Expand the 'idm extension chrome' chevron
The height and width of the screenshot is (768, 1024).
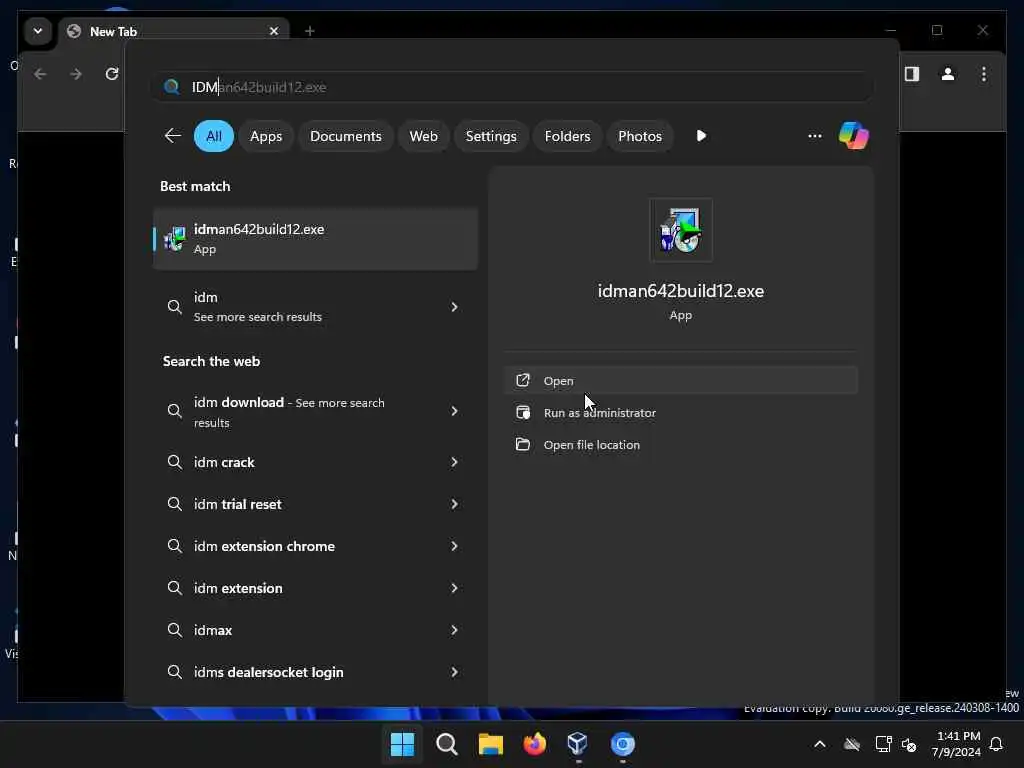pos(454,546)
